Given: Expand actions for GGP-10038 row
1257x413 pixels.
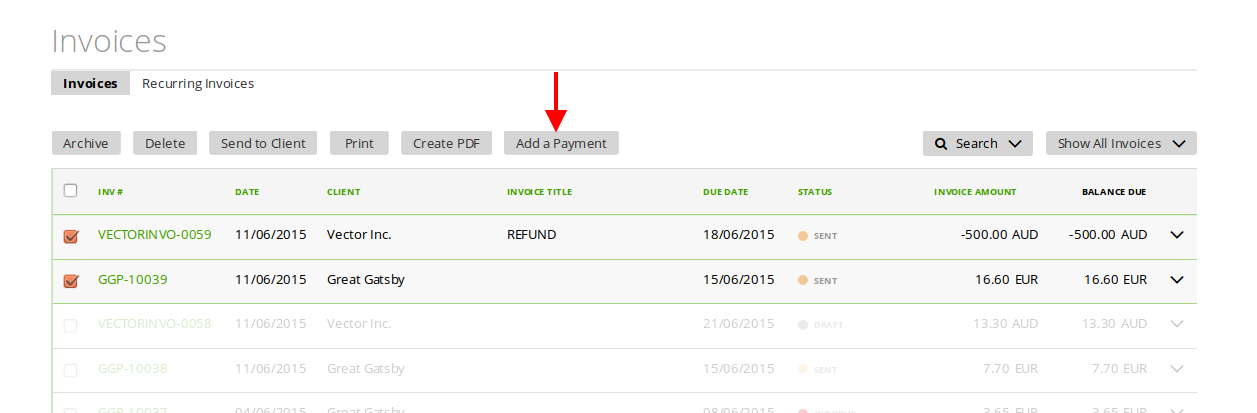Looking at the screenshot, I should 1177,369.
